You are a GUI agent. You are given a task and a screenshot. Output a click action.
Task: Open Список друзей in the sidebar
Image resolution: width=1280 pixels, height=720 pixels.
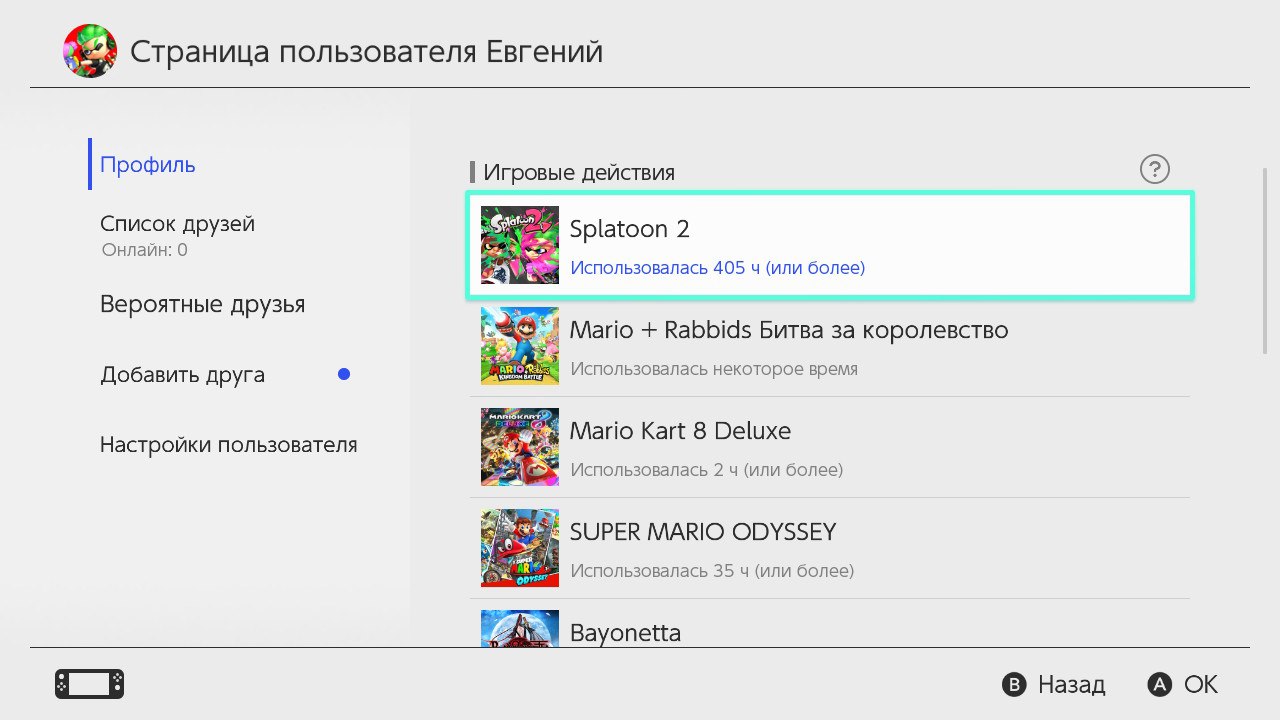click(177, 224)
